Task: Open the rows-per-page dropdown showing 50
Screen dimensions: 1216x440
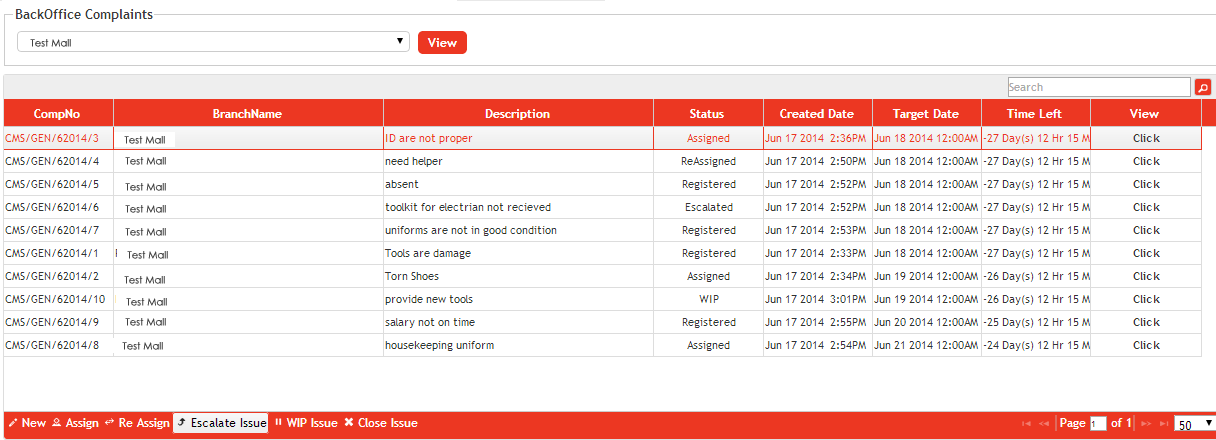Action: pyautogui.click(x=1194, y=424)
